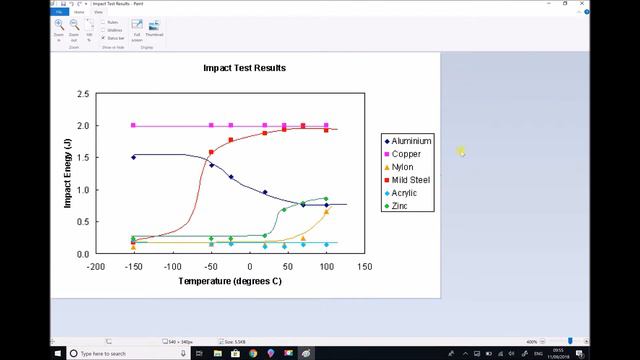Click the 'Temperature (degrees C)' axis label
640x360 pixels.
point(230,281)
